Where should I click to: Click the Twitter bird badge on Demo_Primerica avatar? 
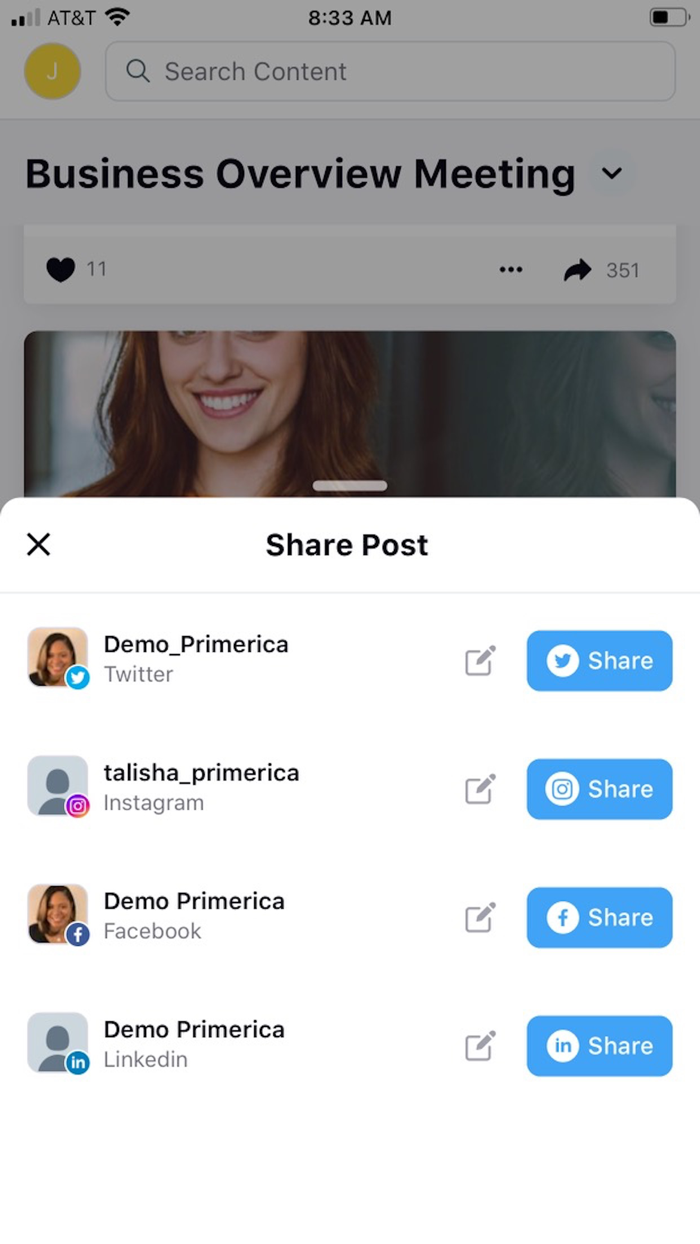(77, 678)
